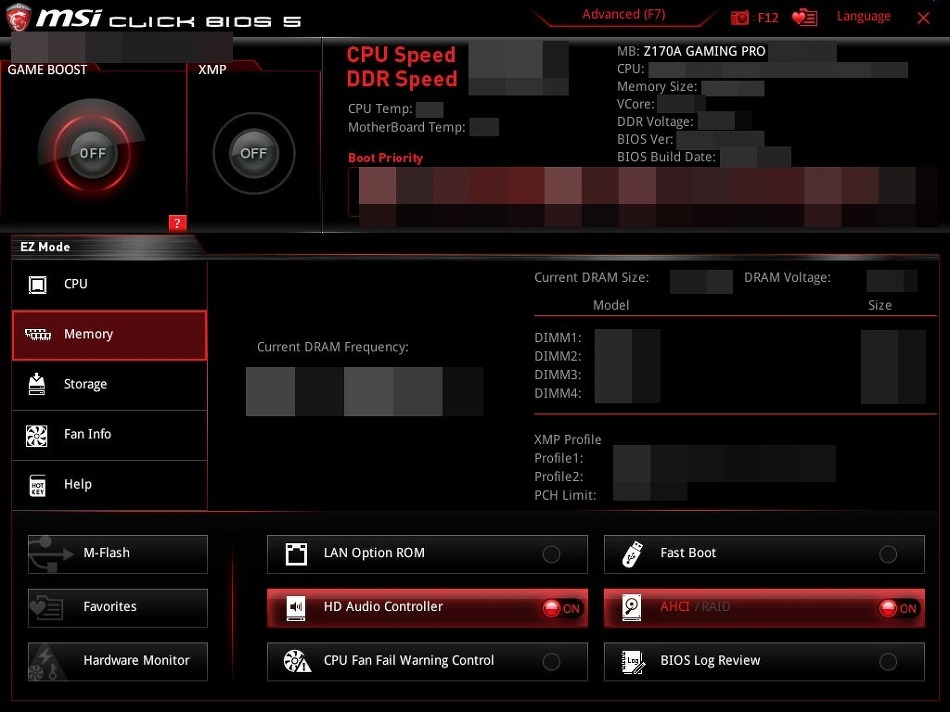Click the Fan Info fan icon
950x712 pixels.
(37, 435)
